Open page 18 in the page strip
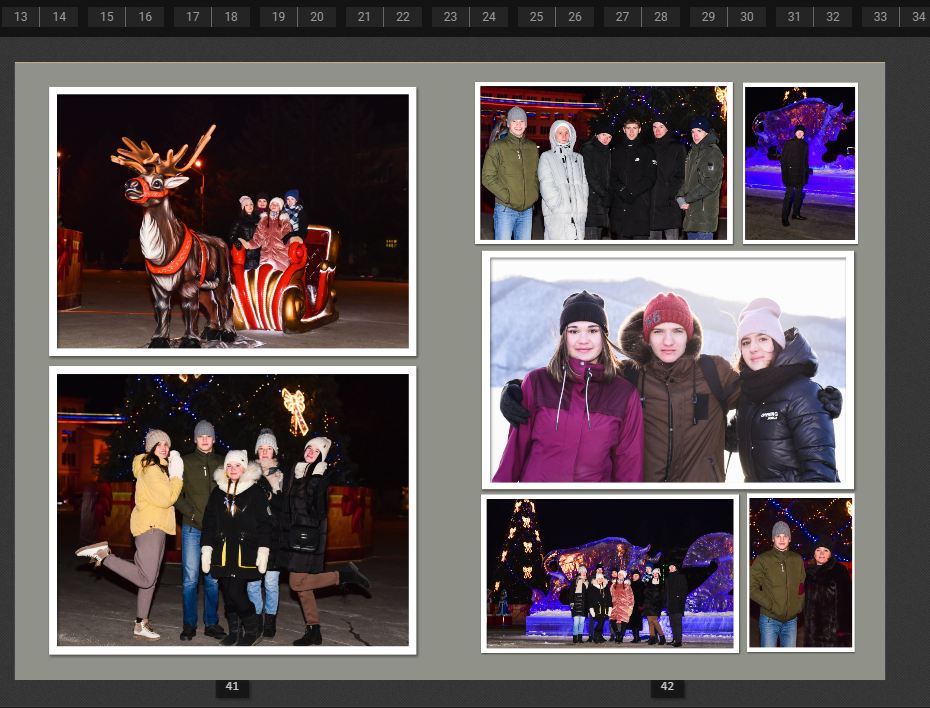930x708 pixels. [231, 17]
